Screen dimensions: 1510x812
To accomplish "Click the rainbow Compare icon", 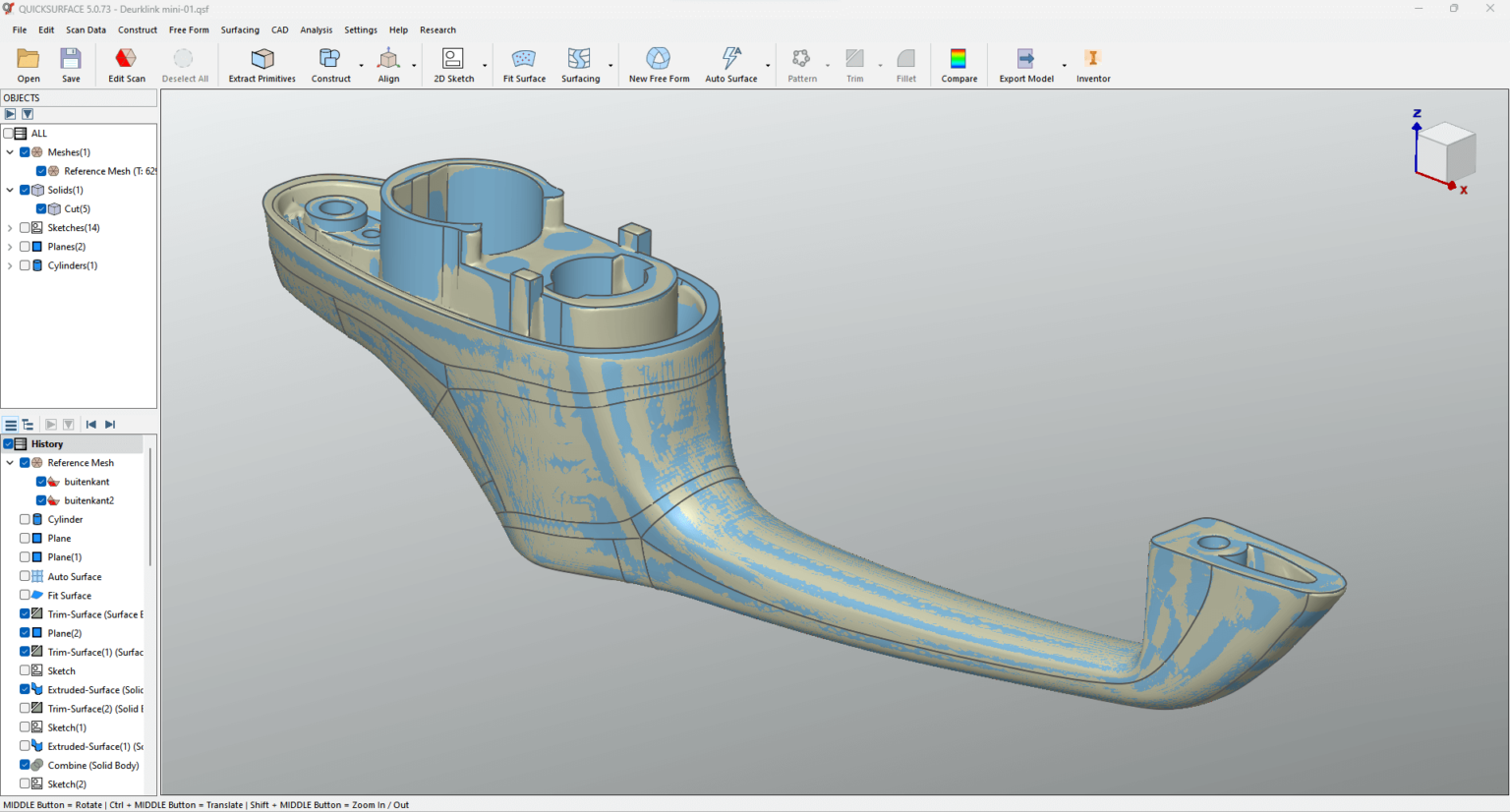I will click(958, 64).
